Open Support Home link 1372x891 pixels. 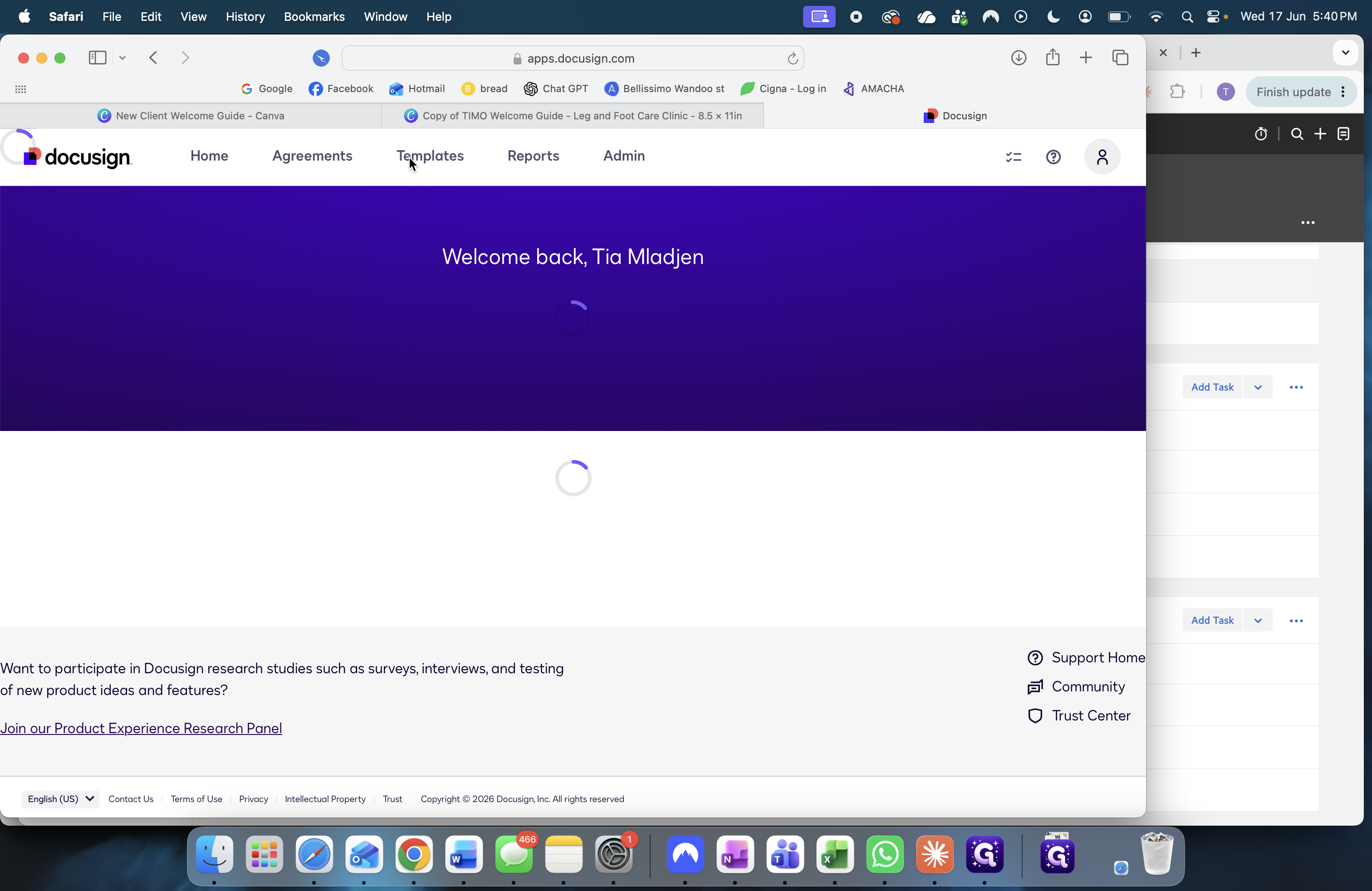[x=1086, y=657]
